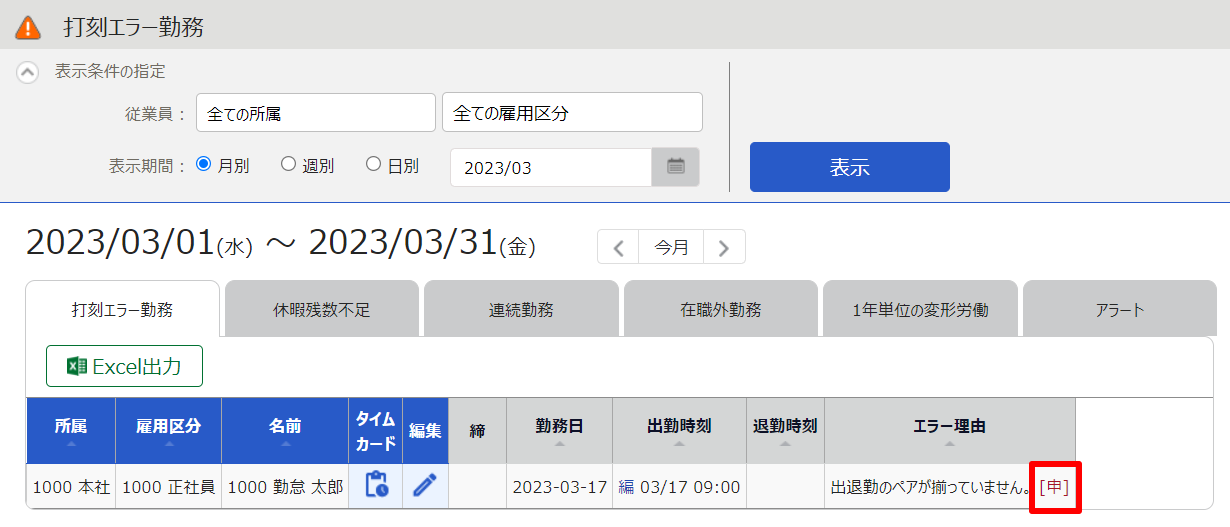Open the 全ての所属 dropdown

[x=316, y=113]
